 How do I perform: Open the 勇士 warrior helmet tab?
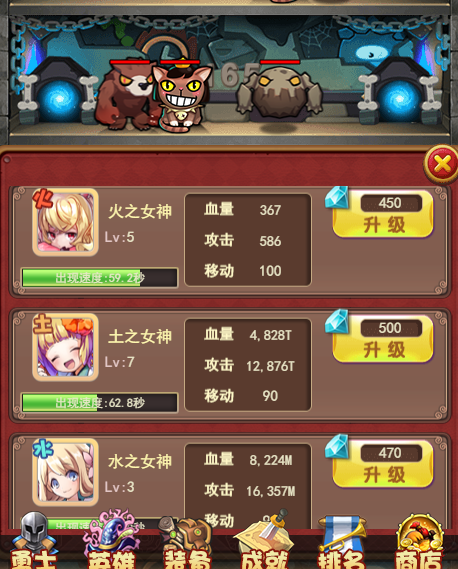(33, 541)
